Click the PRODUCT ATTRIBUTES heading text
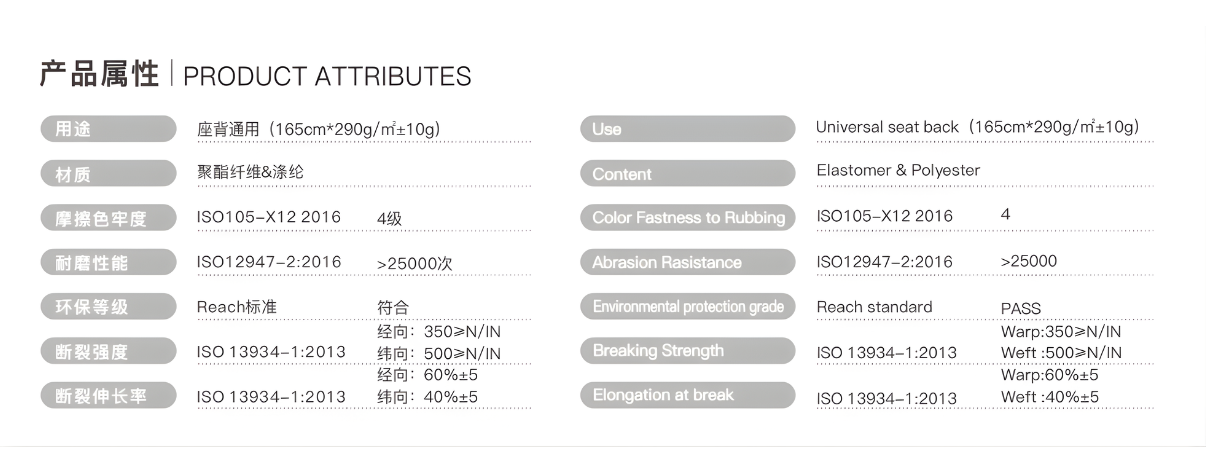Screen dimensions: 1206x472 (327, 77)
